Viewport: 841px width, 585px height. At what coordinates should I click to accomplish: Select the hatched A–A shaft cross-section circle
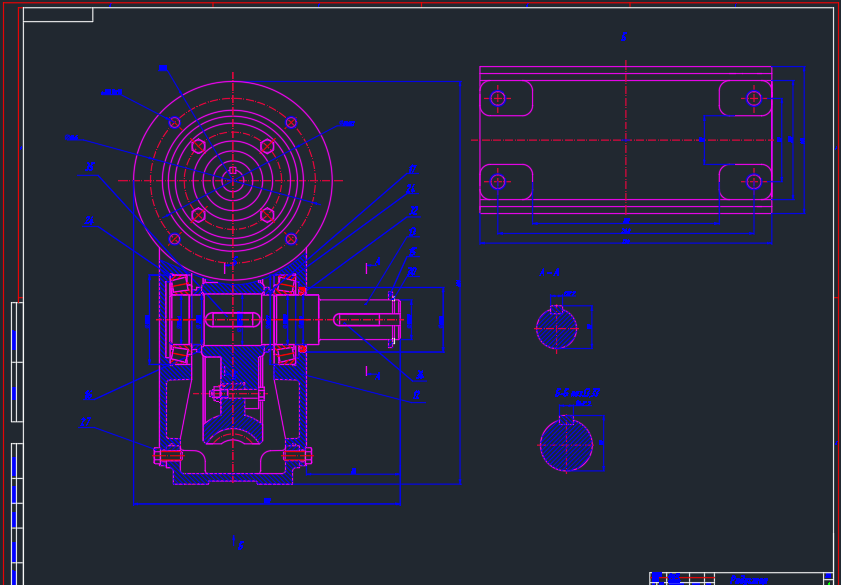(556, 328)
